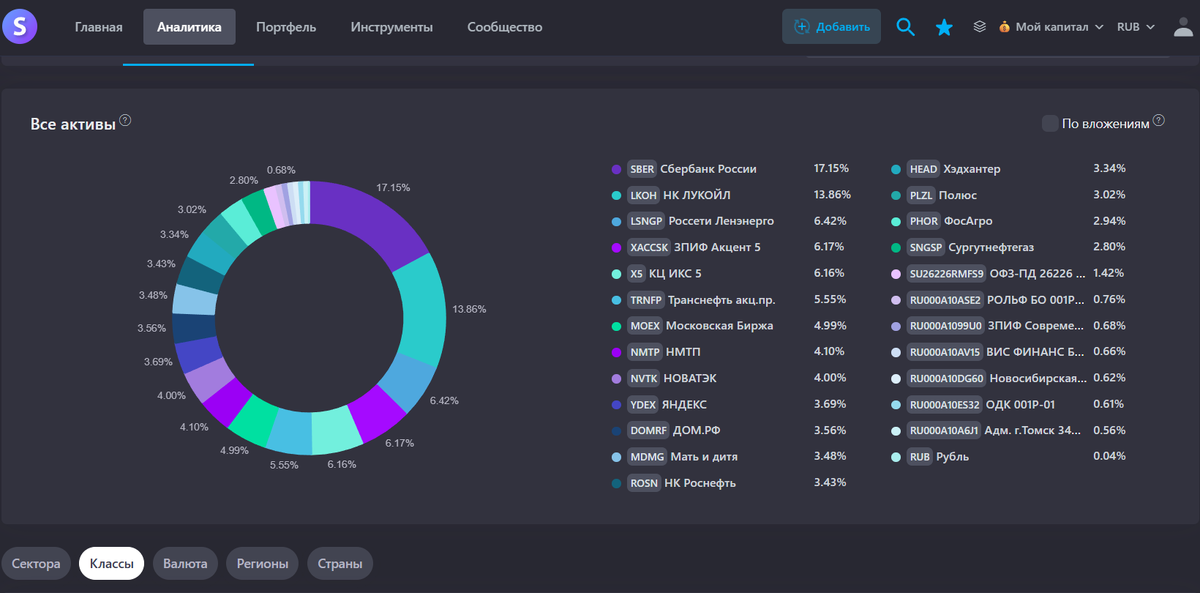Switch to the Валюта tab
The width and height of the screenshot is (1200, 593).
coord(185,563)
